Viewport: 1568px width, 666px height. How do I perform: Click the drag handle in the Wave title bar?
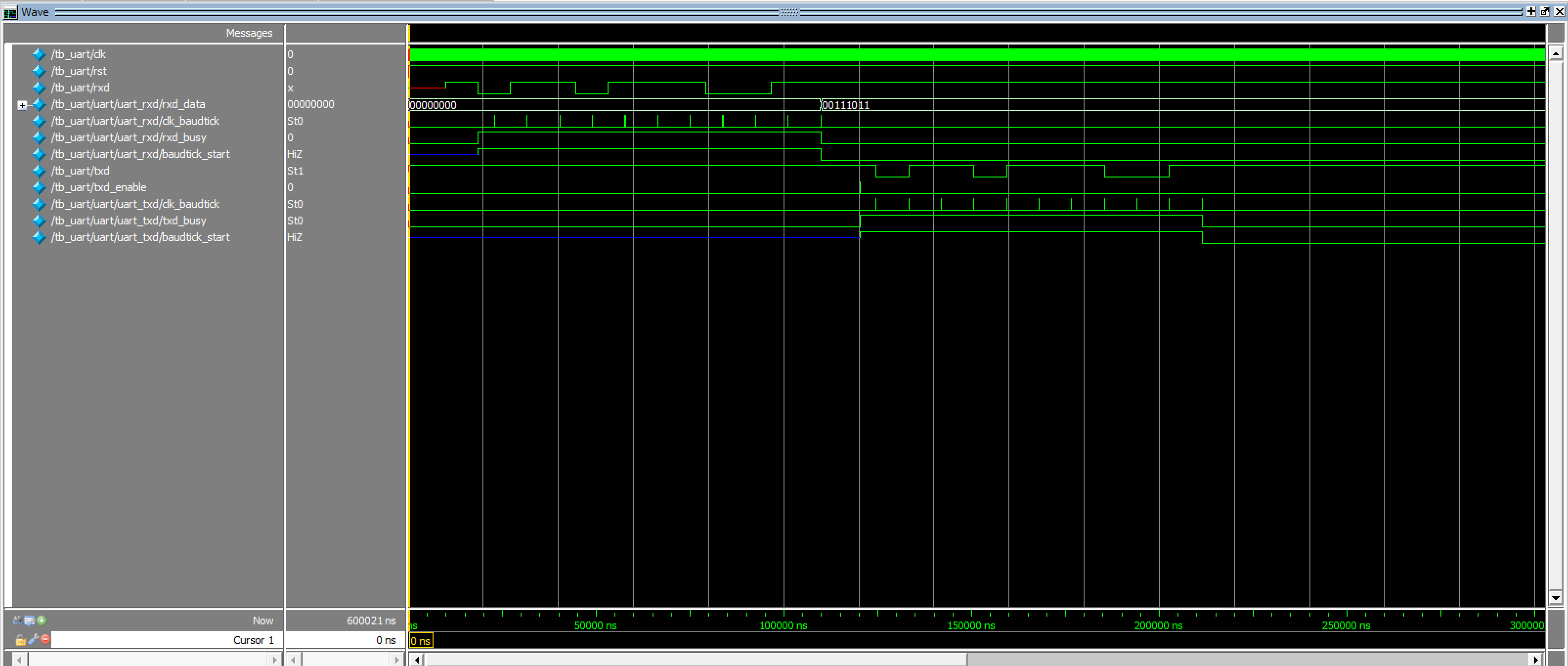coord(789,12)
